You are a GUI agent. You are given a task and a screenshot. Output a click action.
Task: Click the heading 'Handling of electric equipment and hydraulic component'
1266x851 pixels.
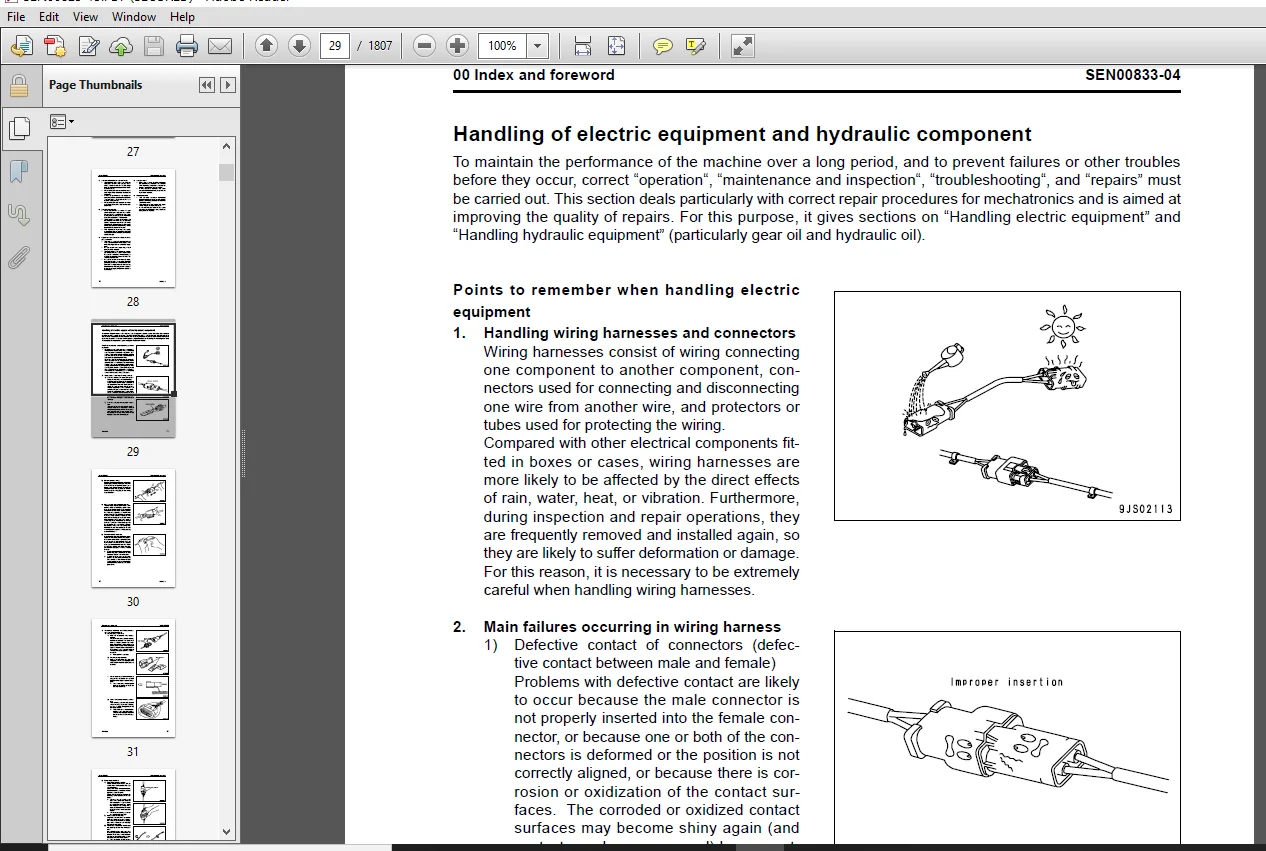[742, 134]
